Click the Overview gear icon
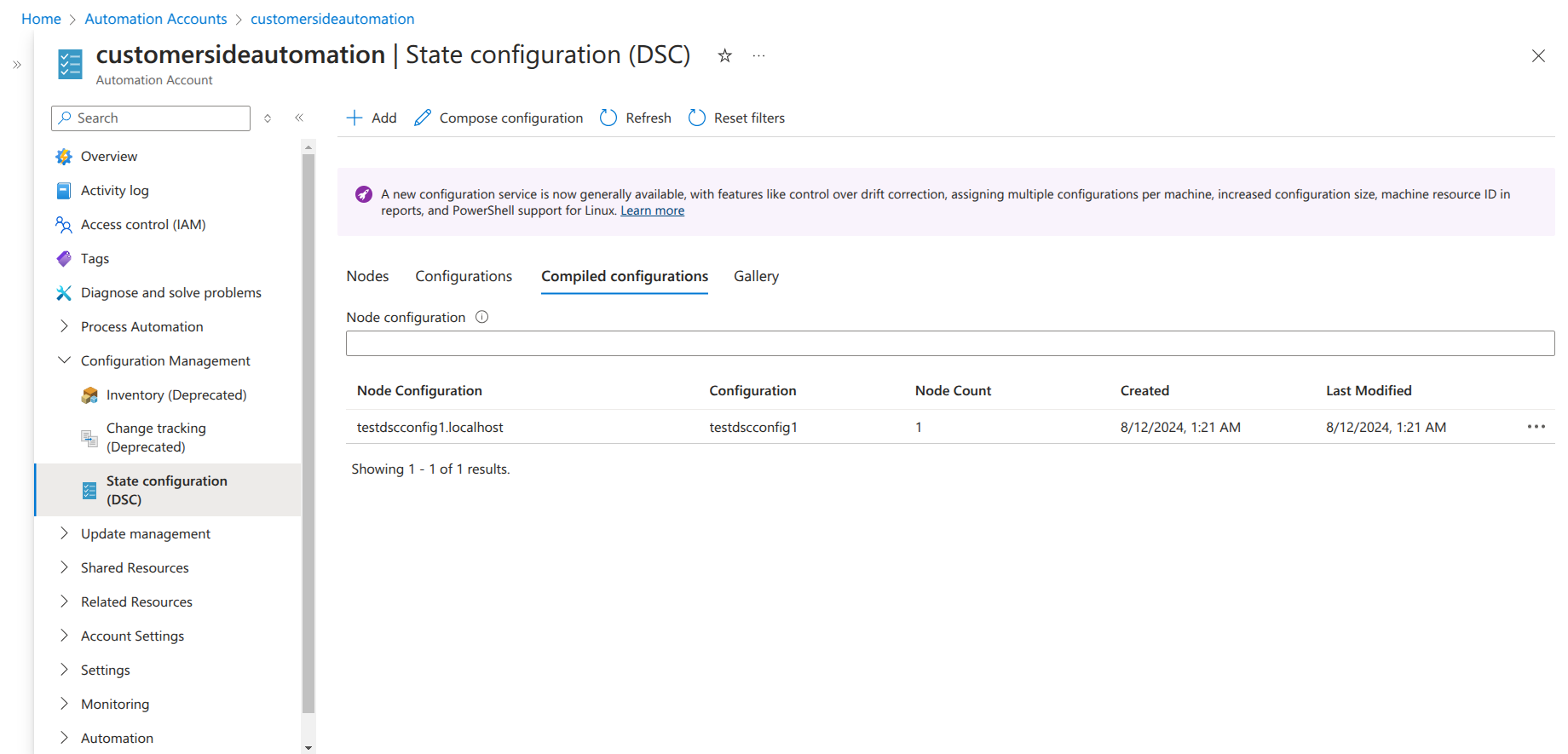This screenshot has width=1568, height=754. click(64, 157)
